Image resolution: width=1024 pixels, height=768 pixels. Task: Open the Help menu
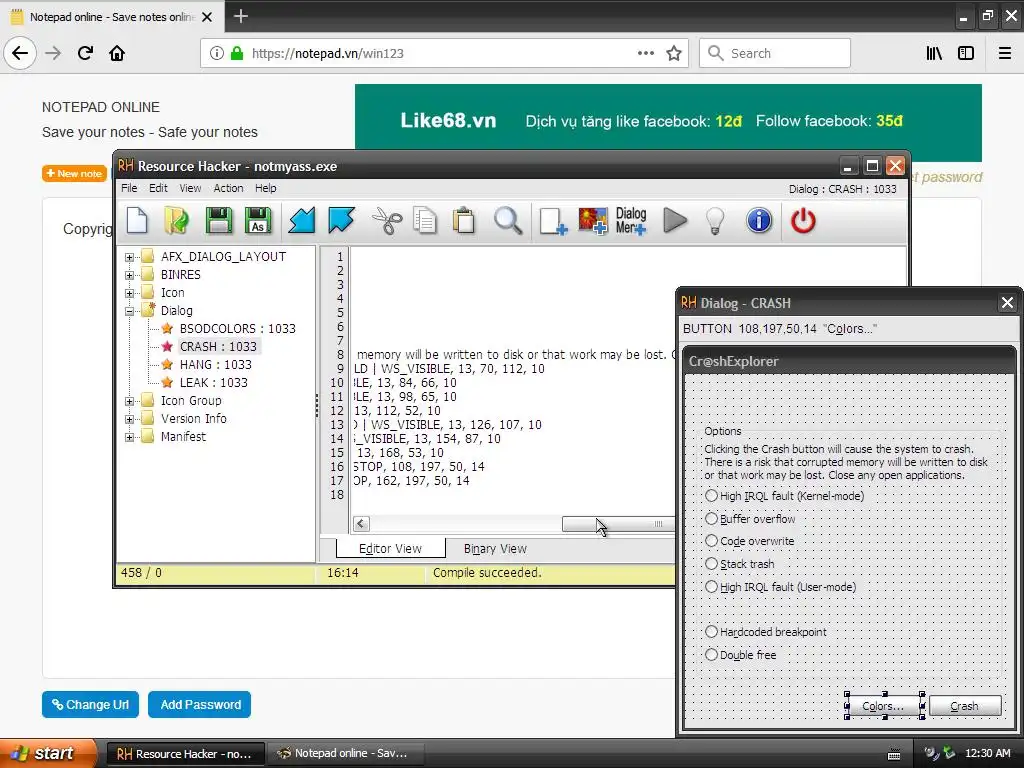[265, 188]
